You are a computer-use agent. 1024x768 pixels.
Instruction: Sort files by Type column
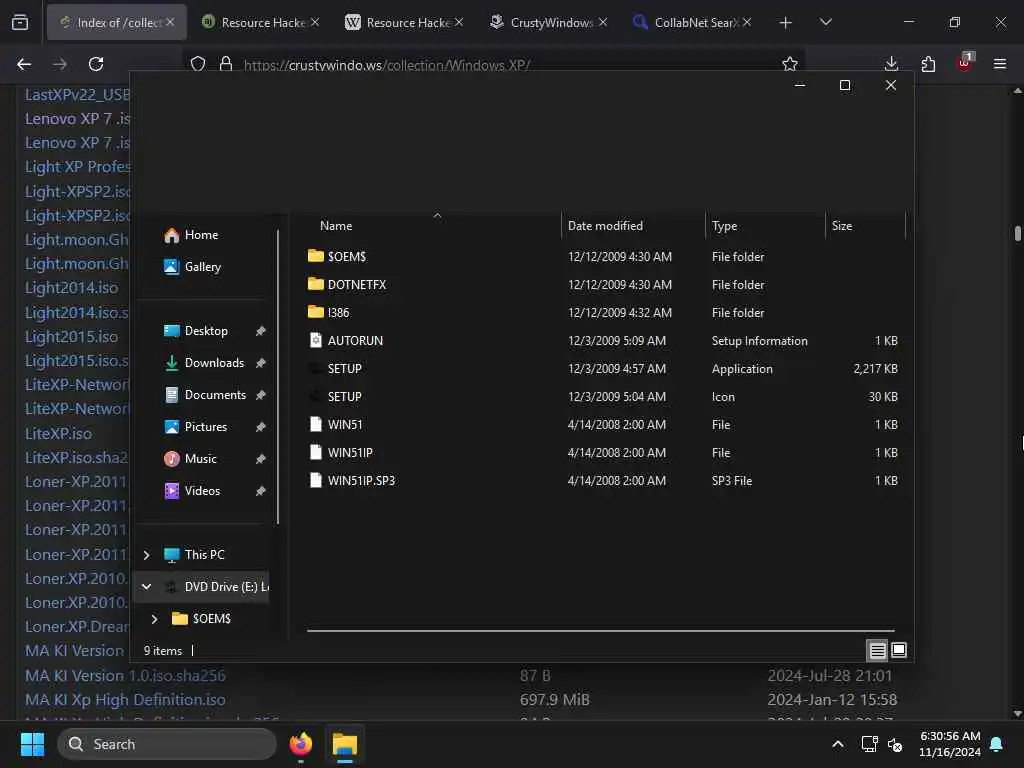(724, 226)
